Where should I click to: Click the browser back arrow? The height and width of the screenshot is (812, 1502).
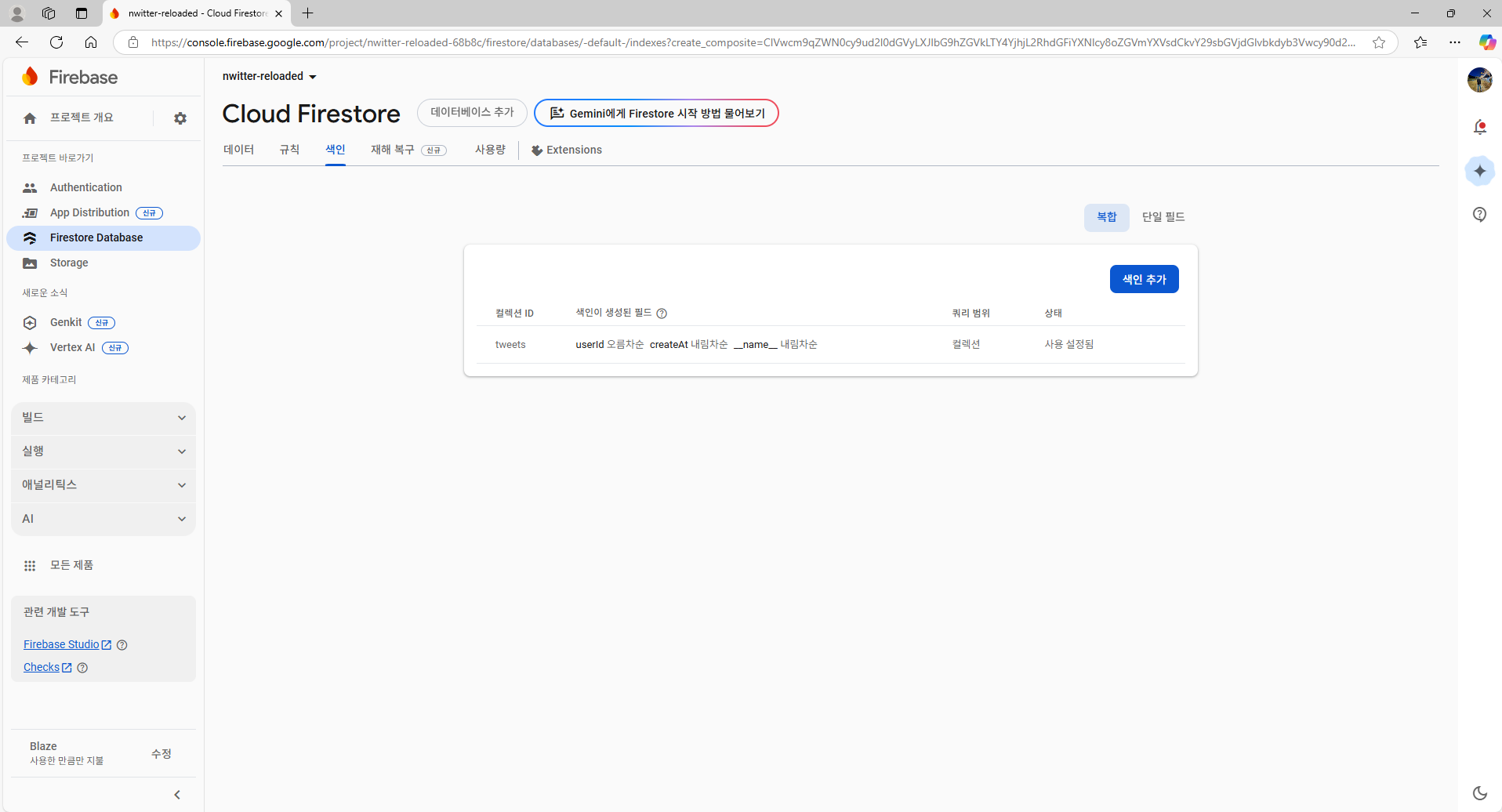tap(22, 42)
